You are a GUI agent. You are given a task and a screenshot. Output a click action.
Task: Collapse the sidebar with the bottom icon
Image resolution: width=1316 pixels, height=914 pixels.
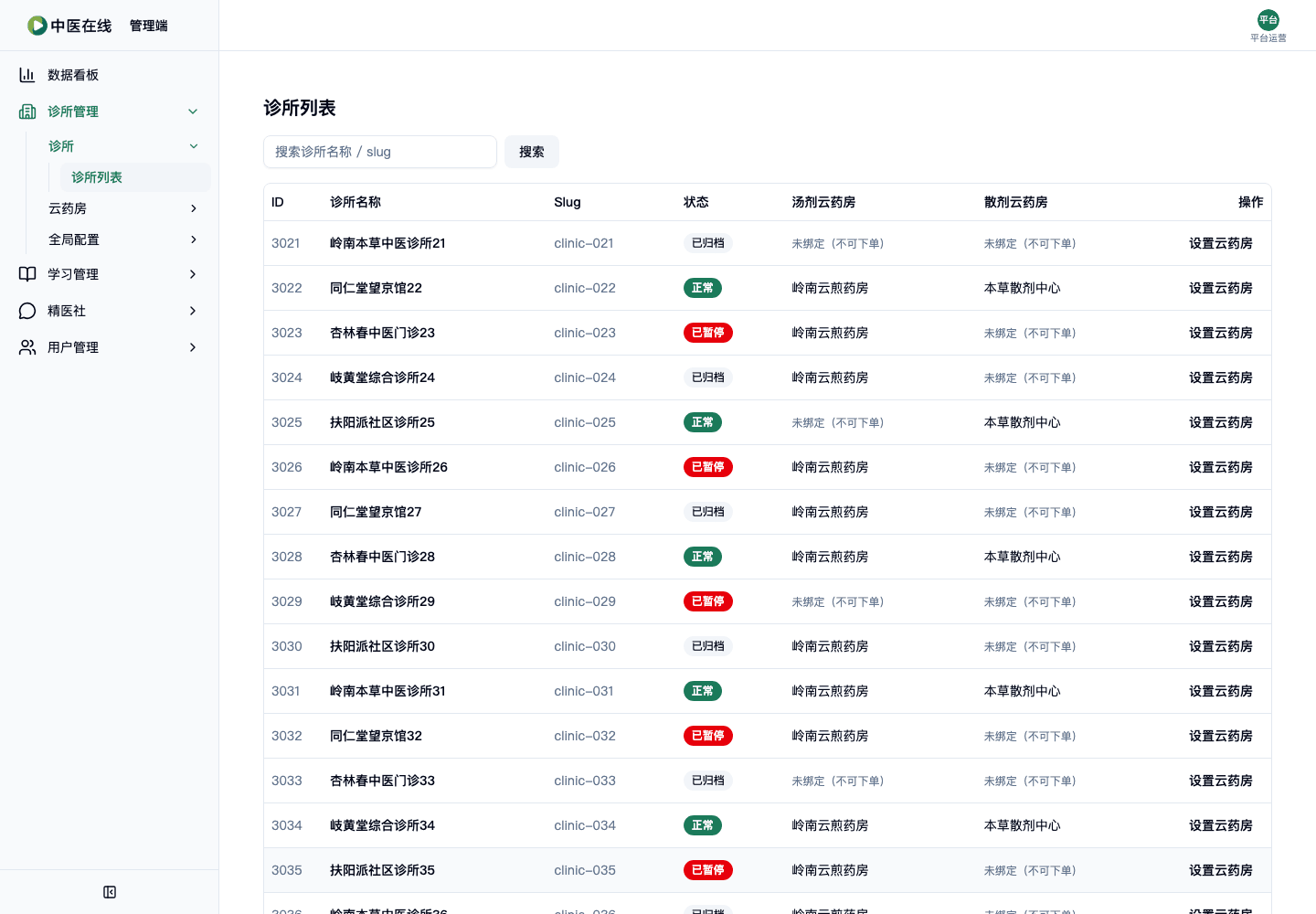tap(110, 892)
